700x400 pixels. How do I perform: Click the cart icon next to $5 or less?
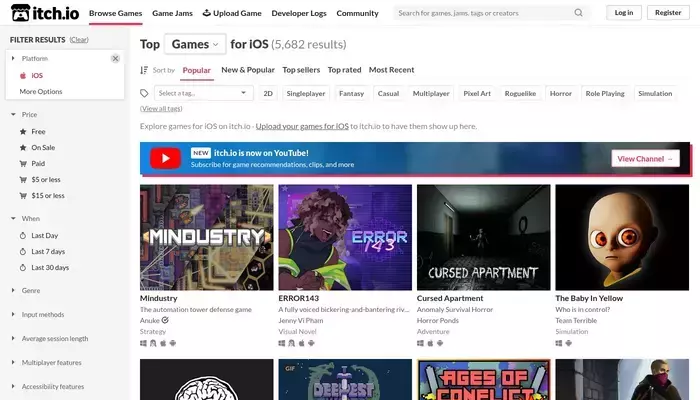23,179
